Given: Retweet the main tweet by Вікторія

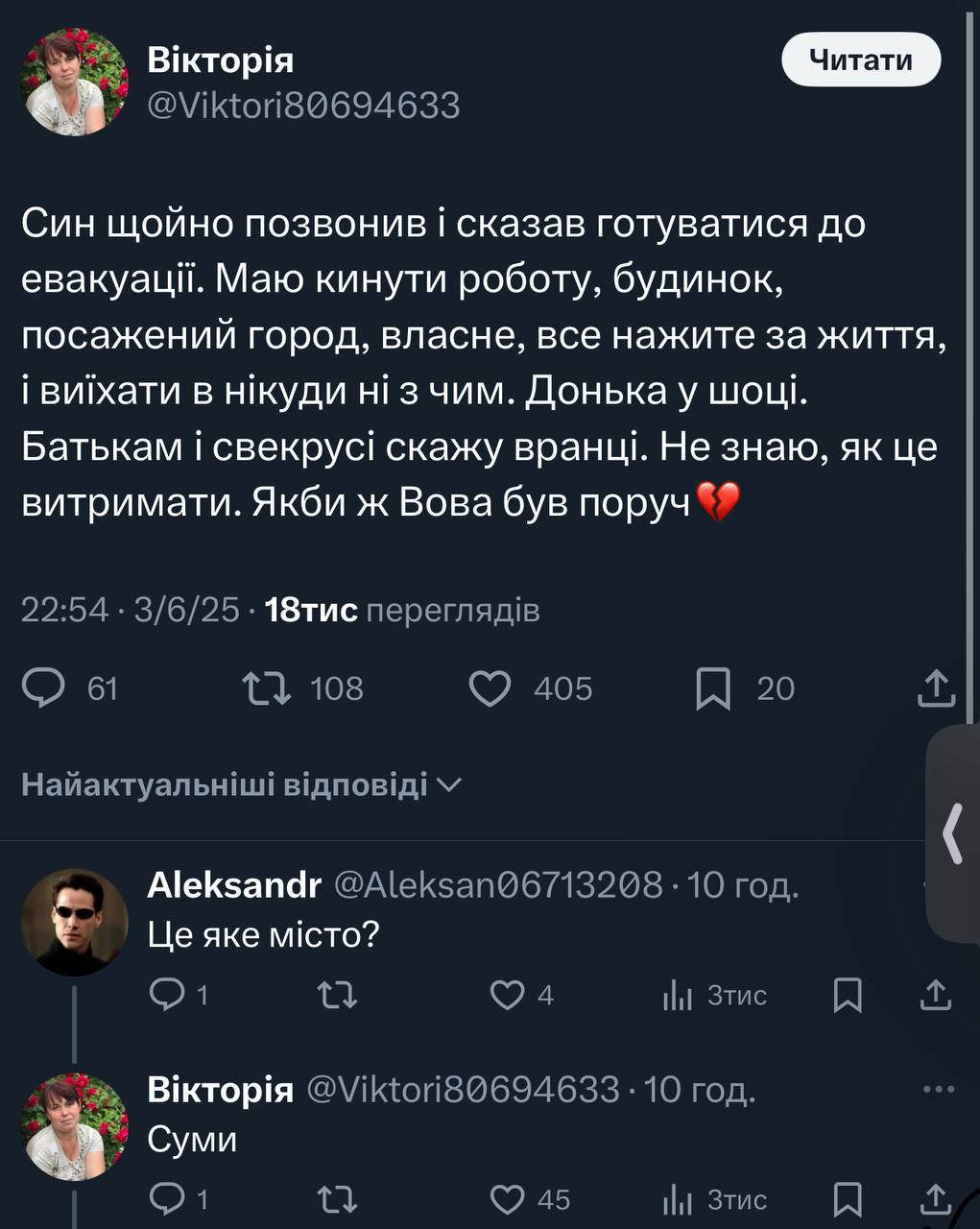Looking at the screenshot, I should click(x=267, y=688).
